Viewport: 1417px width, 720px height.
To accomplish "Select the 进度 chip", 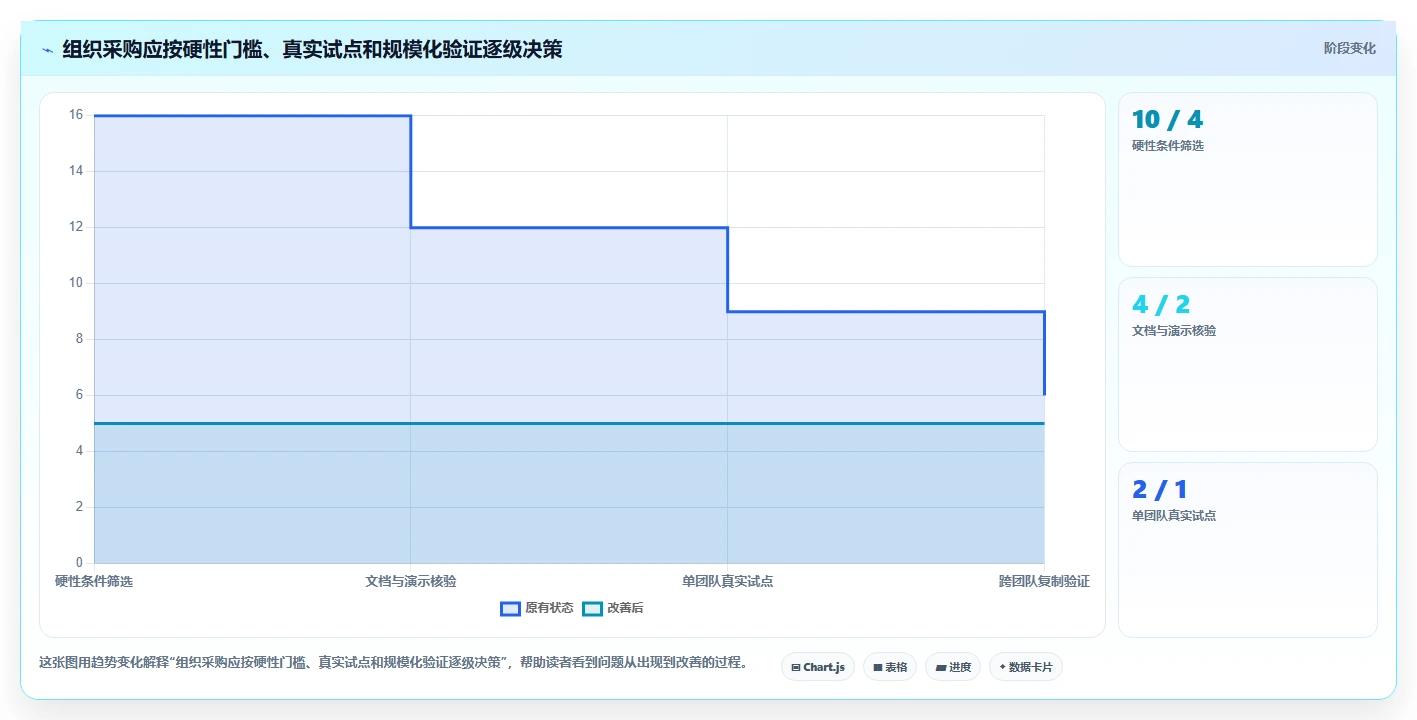I will click(x=953, y=667).
